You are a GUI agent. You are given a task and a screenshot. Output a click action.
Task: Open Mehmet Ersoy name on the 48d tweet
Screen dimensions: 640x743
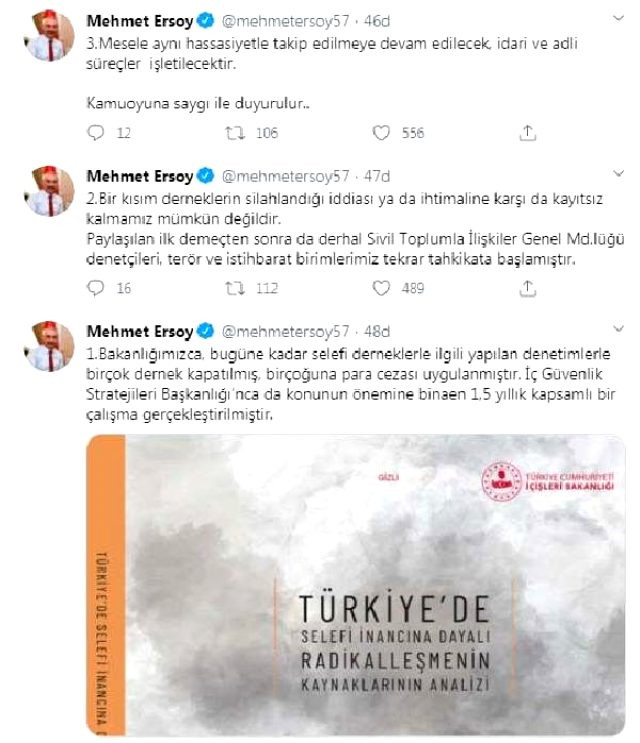[140, 331]
